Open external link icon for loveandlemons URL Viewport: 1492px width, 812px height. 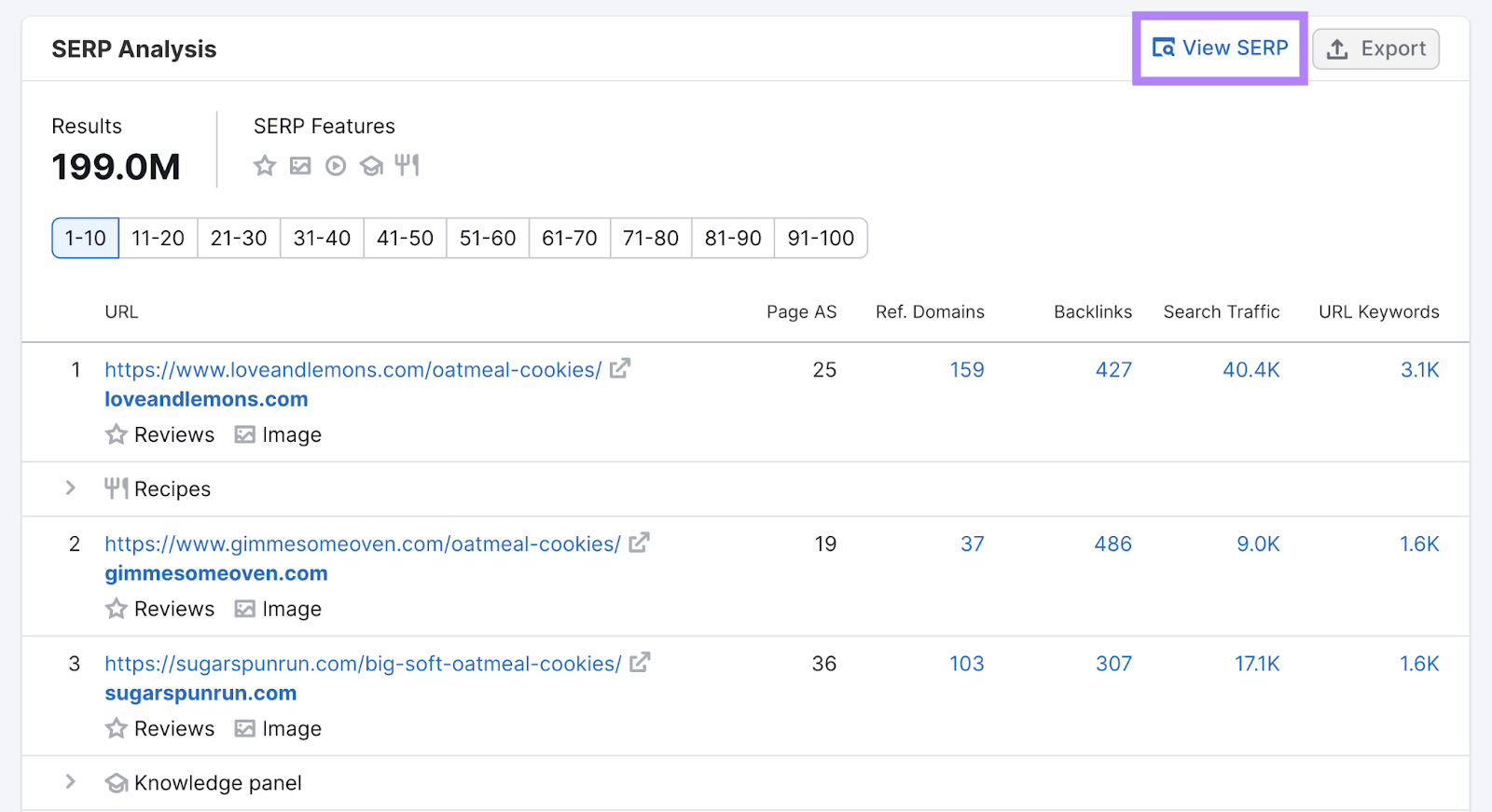point(620,368)
